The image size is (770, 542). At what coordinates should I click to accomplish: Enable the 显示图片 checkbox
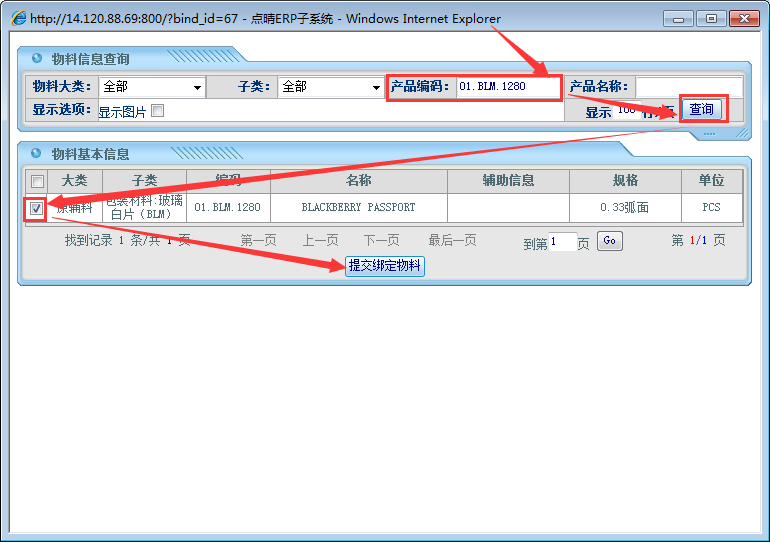157,111
